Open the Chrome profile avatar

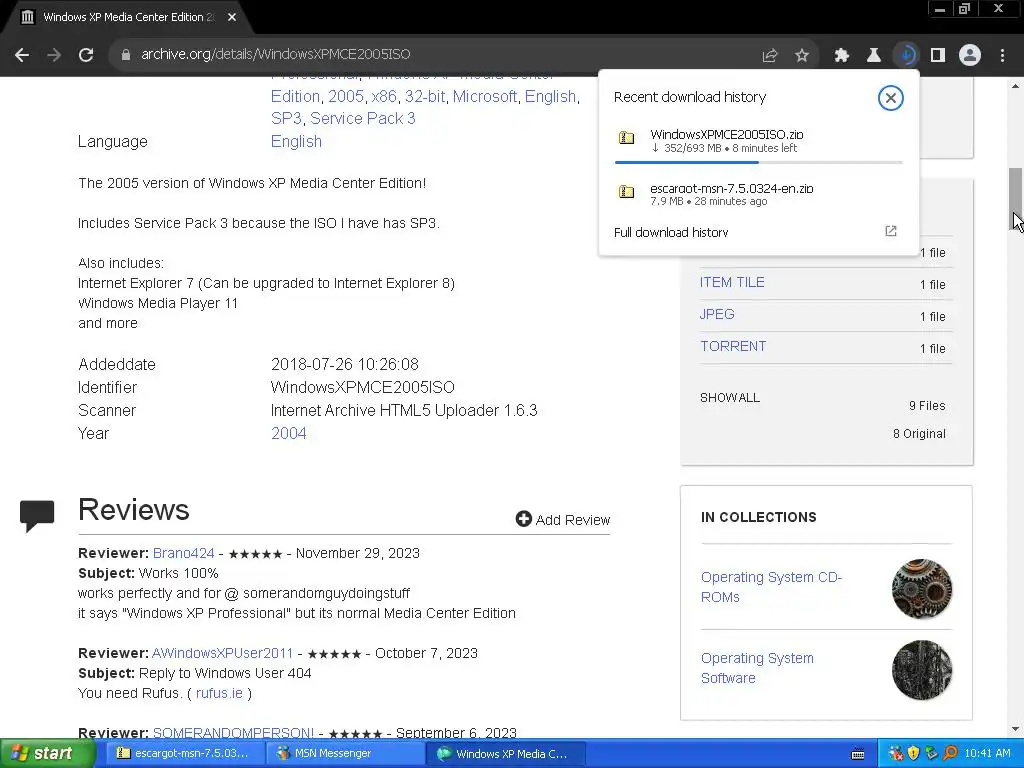(970, 56)
